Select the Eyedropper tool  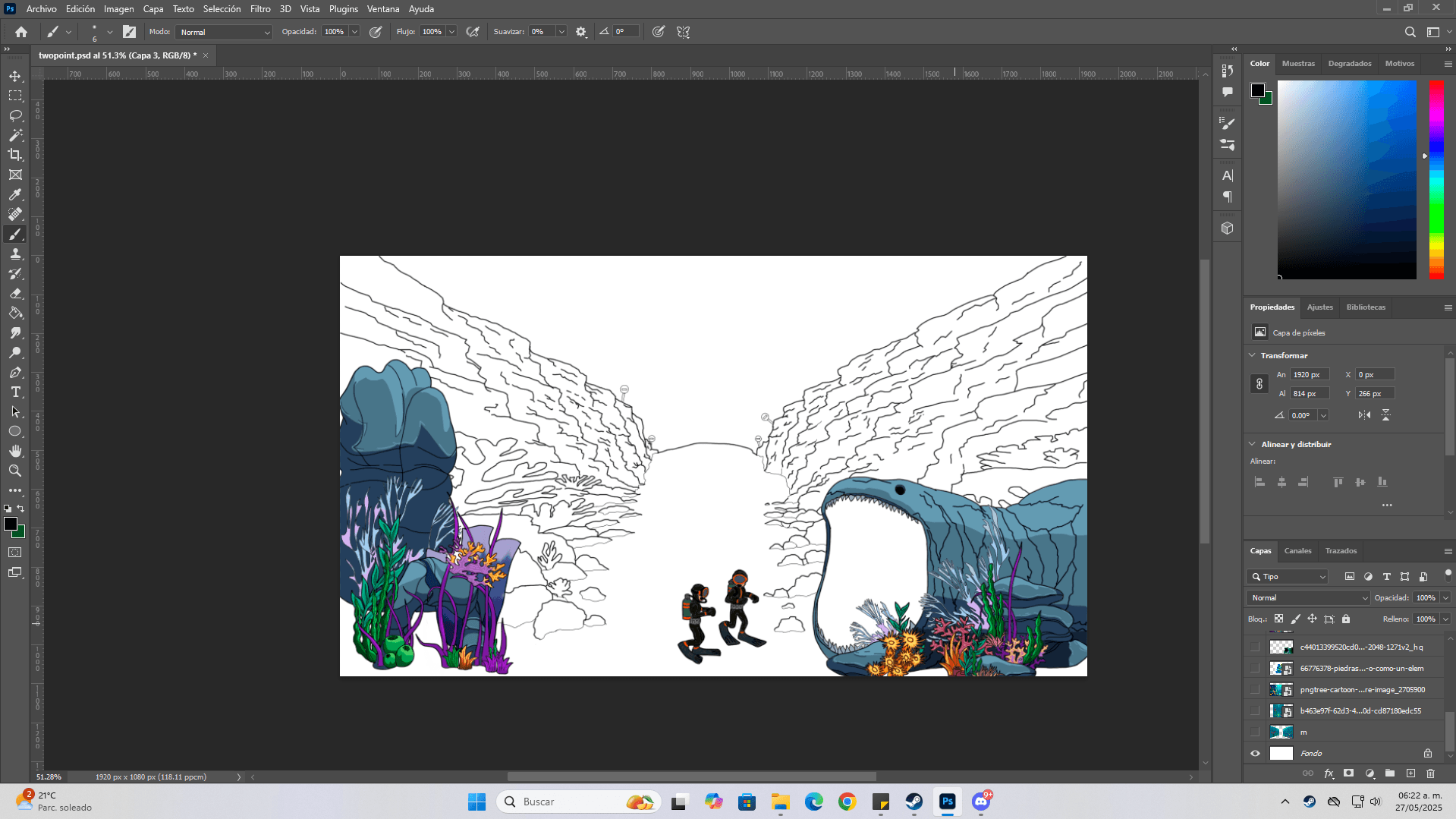pos(15,194)
